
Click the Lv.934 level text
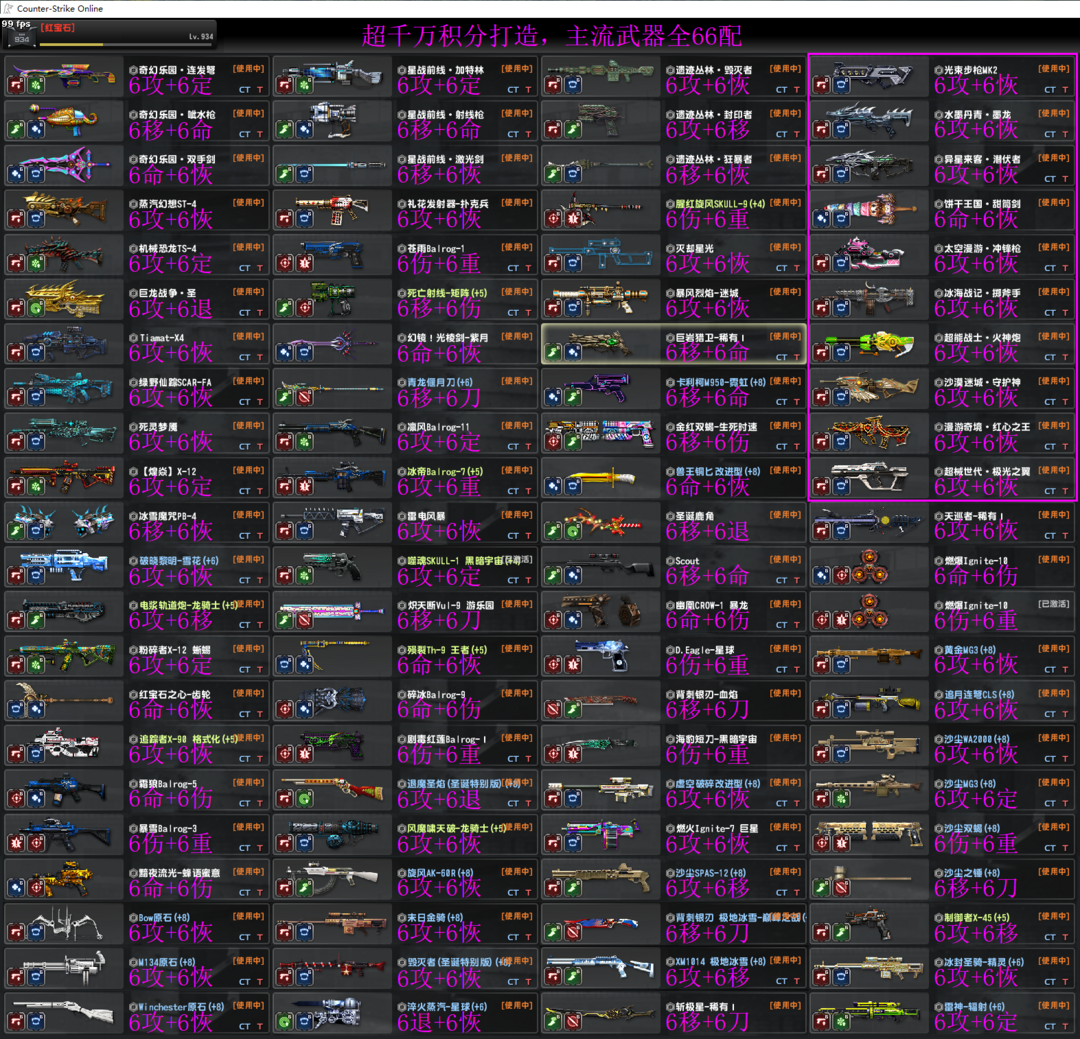pos(201,37)
